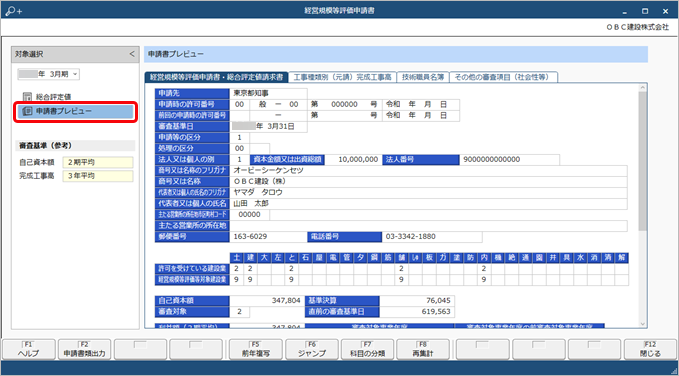Click the 基準決算 76,045 value
The width and height of the screenshot is (679, 376).
(417, 300)
